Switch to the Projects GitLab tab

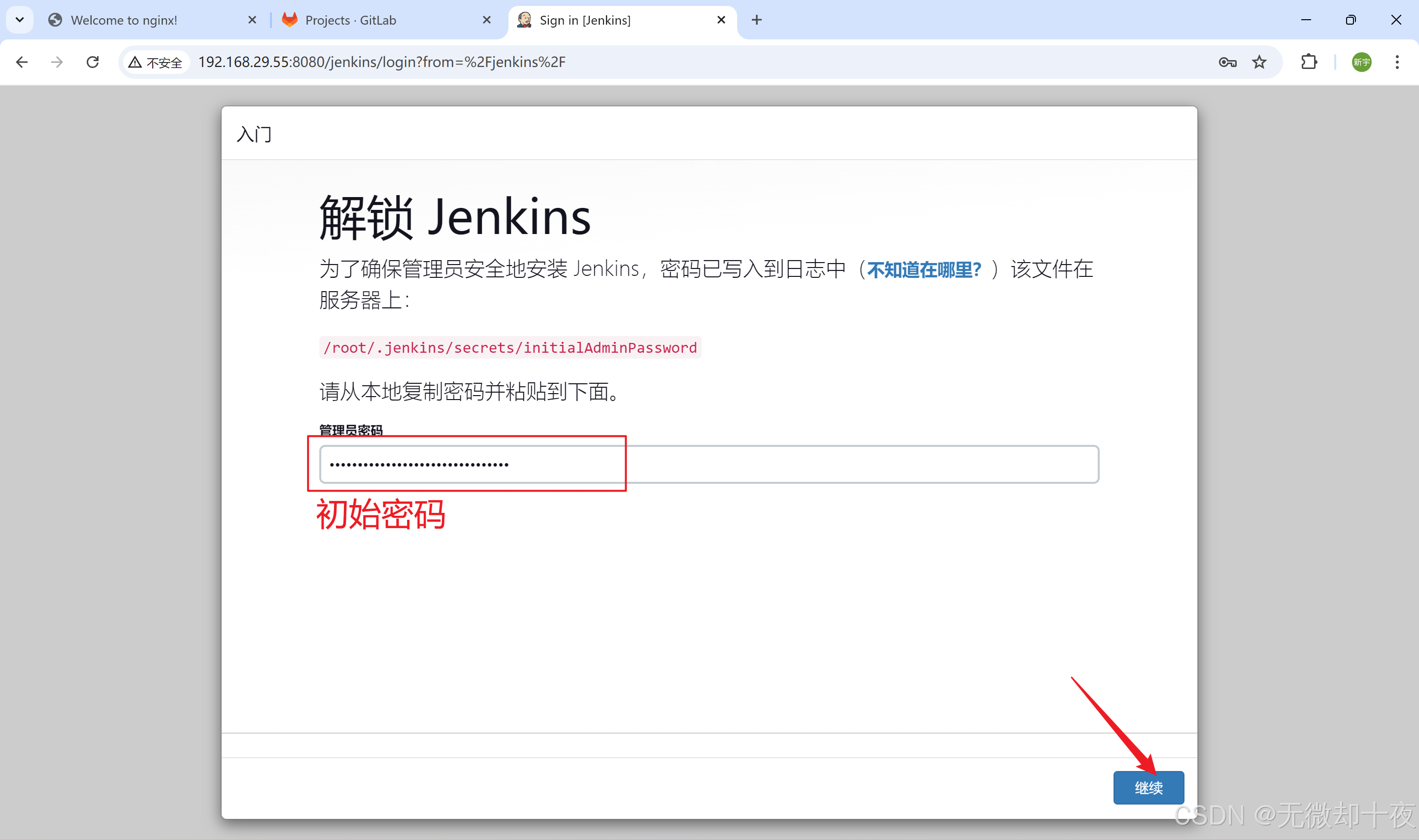pyautogui.click(x=351, y=20)
